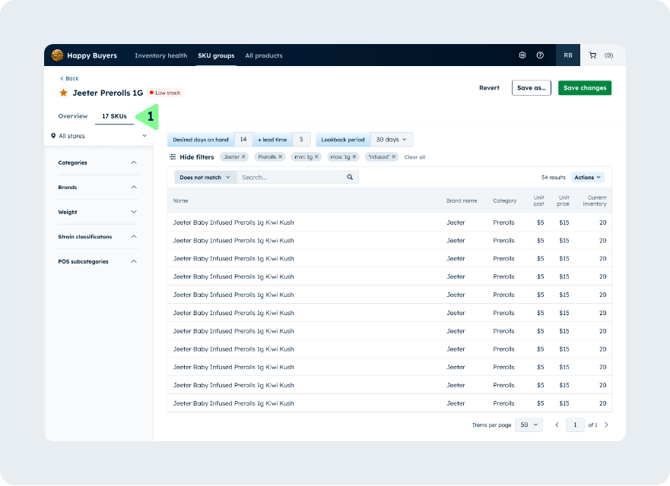
Task: Open settings gear in top bar
Action: pos(522,55)
